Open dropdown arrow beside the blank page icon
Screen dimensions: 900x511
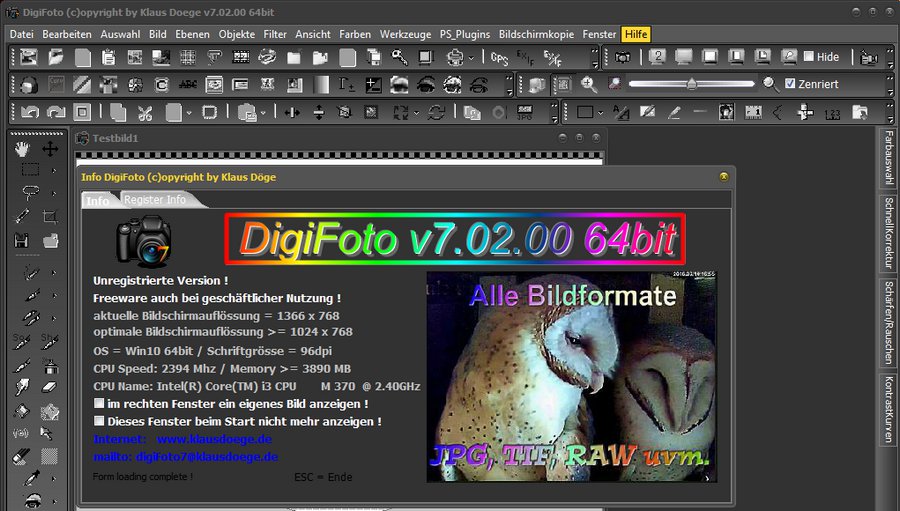point(189,113)
